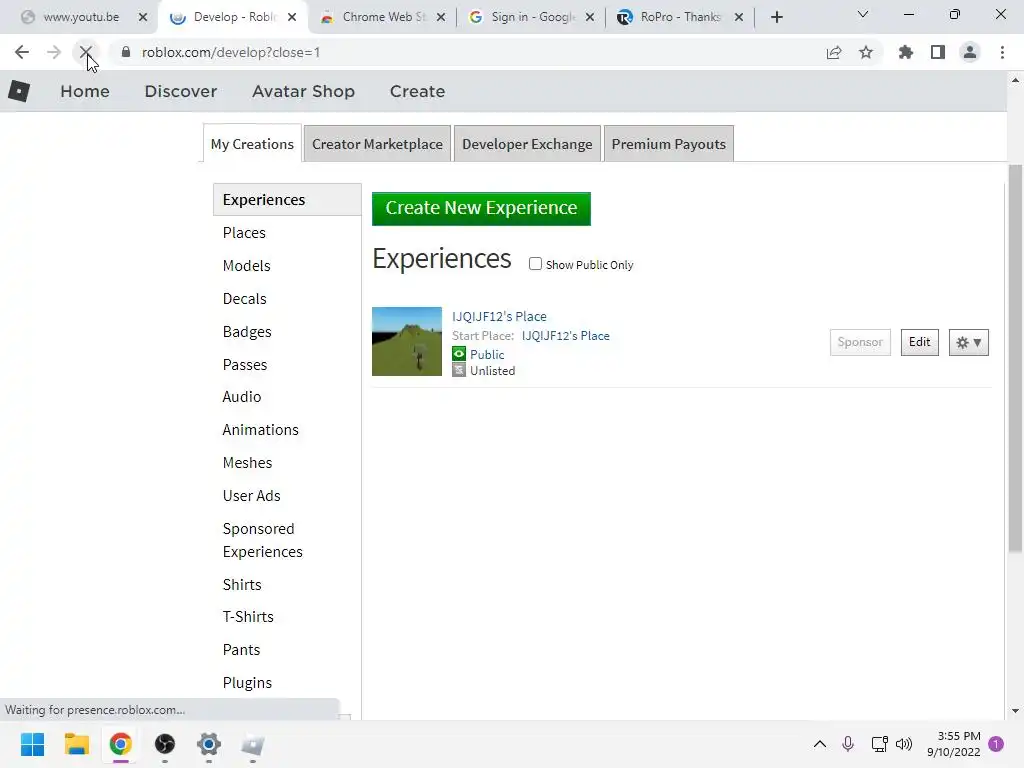The width and height of the screenshot is (1024, 768).
Task: Select Pants in the sidebar
Action: pyautogui.click(x=242, y=650)
